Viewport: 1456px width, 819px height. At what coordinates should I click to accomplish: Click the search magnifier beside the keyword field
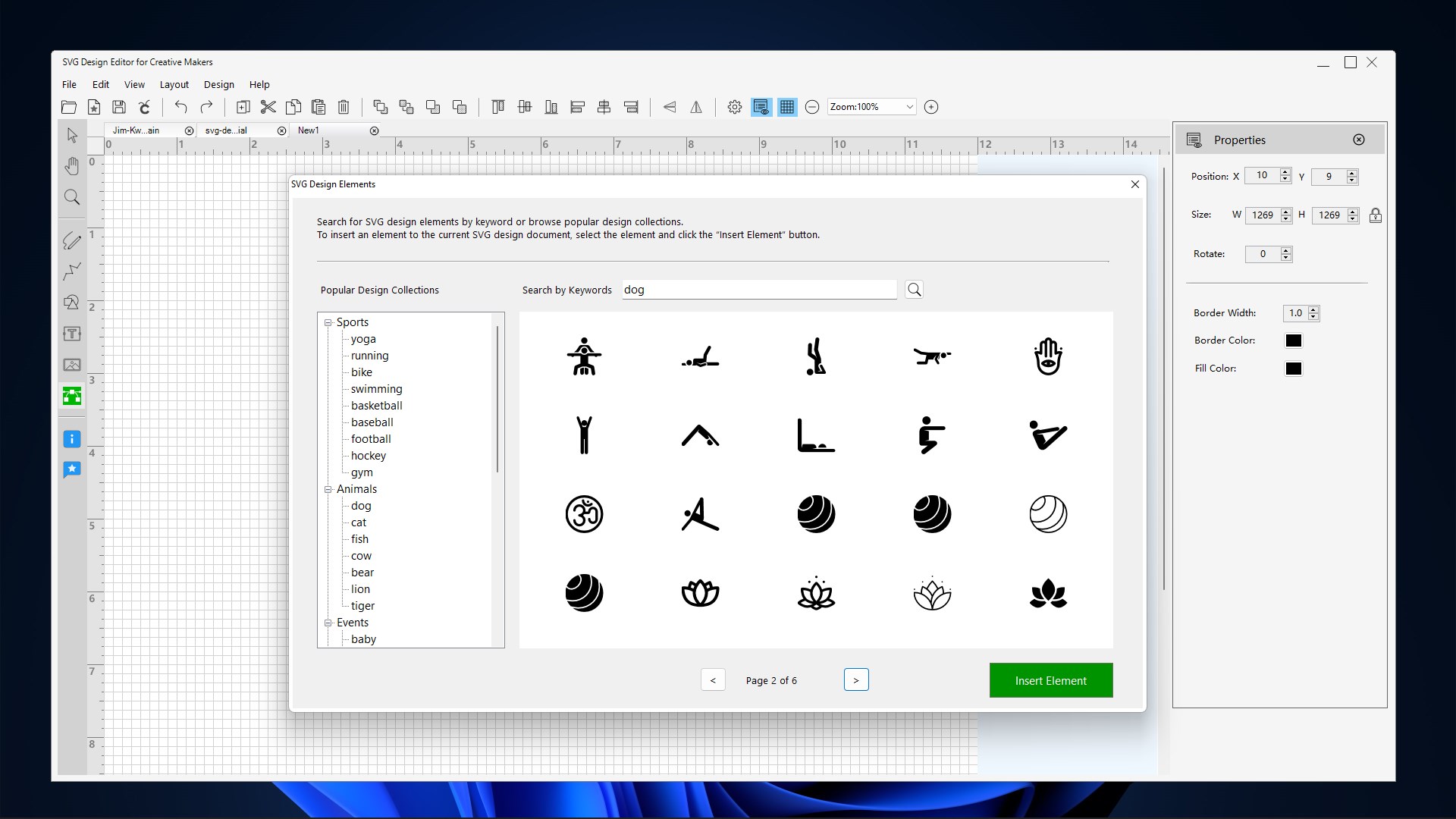(x=914, y=289)
